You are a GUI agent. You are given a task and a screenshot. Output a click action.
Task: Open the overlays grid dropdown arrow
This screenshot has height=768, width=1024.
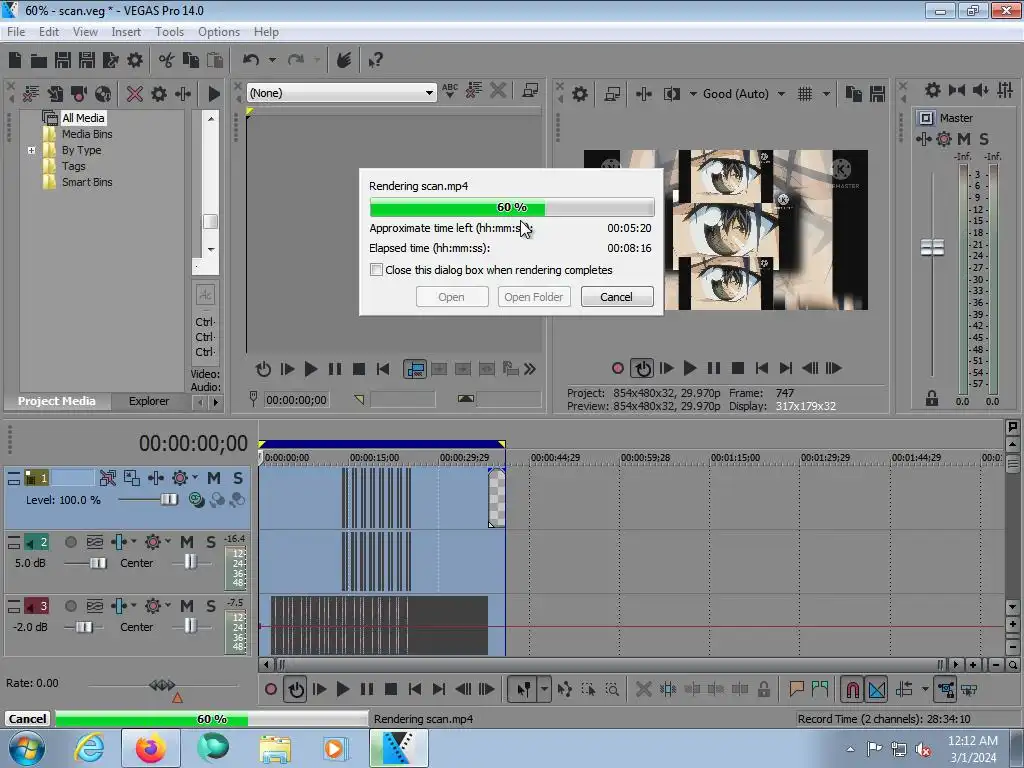826,94
